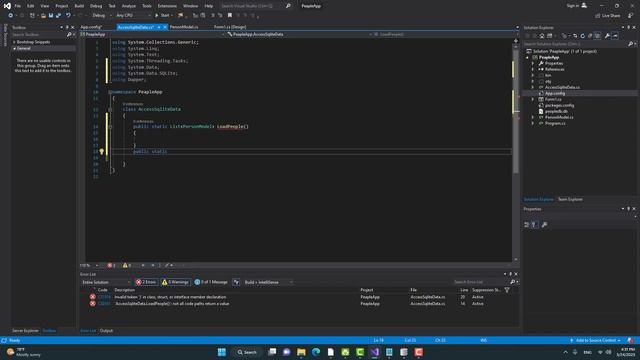Open the Build menu
640x360 pixels.
click(x=79, y=6)
